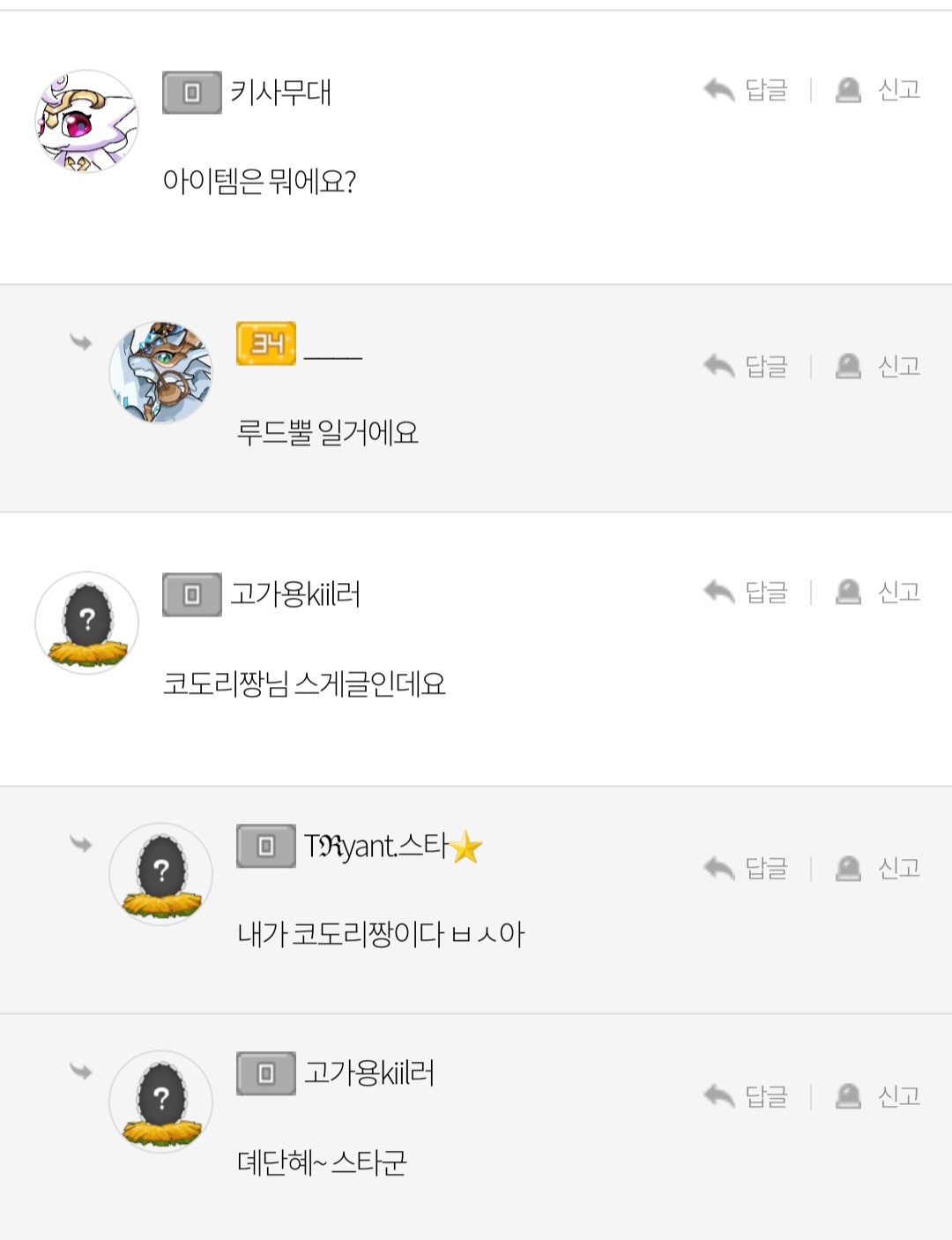Open egg avatar of TRyant.스타

tap(160, 874)
